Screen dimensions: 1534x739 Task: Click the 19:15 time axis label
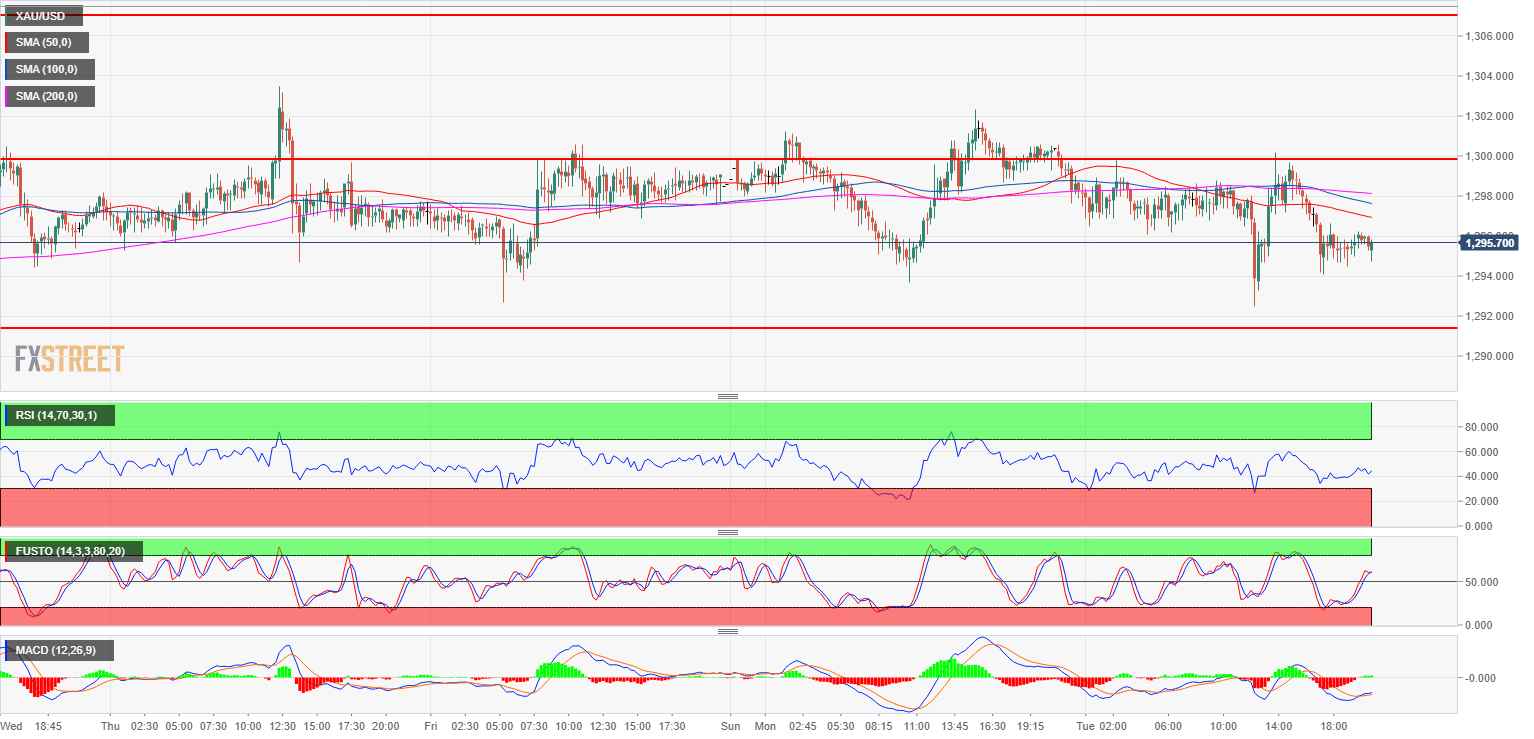point(1030,726)
